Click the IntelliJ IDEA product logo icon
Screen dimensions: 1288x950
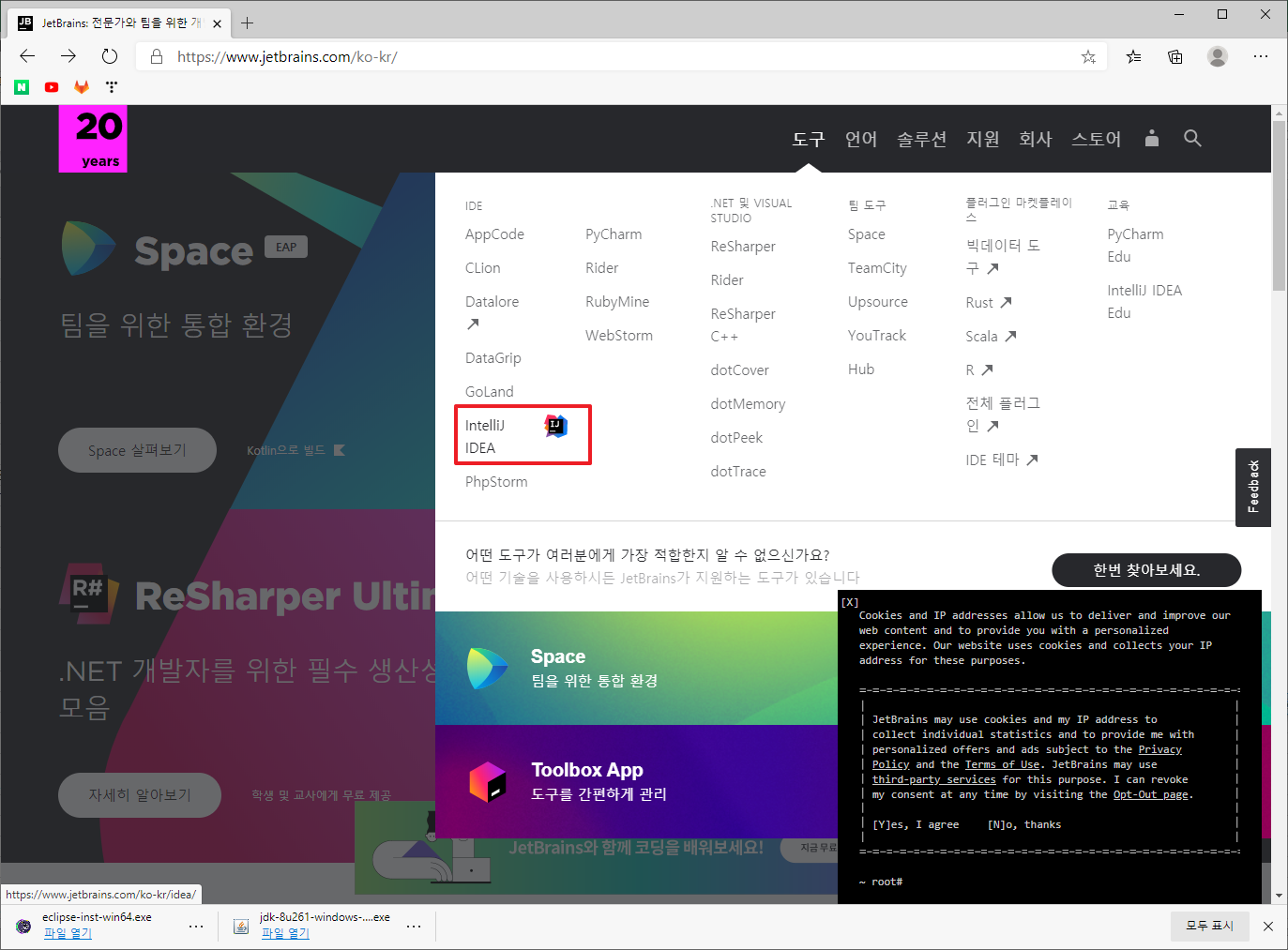(x=556, y=426)
